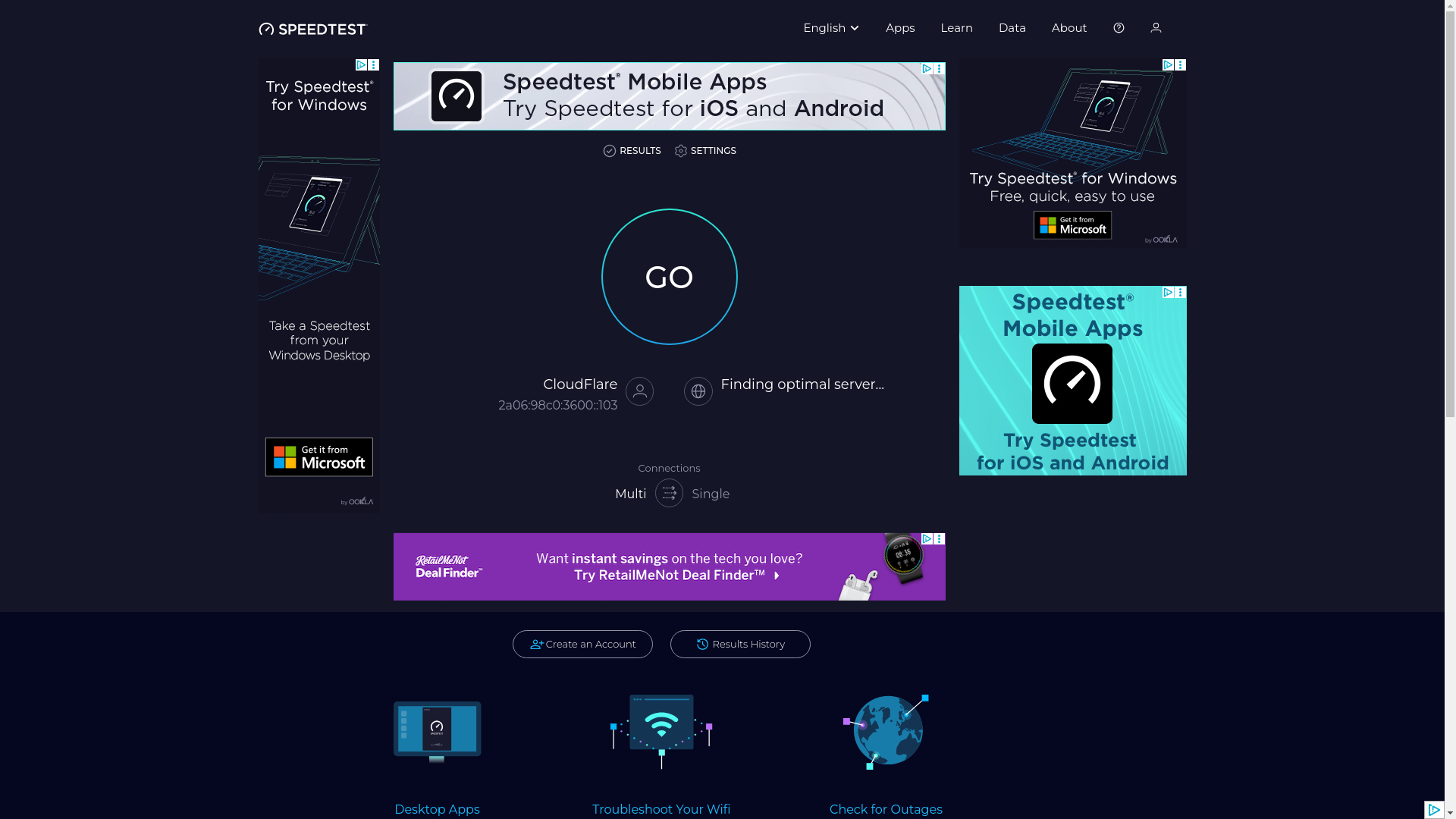The image size is (1456, 819).
Task: Click the RetailMeNot Deal Finder banner ad
Action: 669,566
